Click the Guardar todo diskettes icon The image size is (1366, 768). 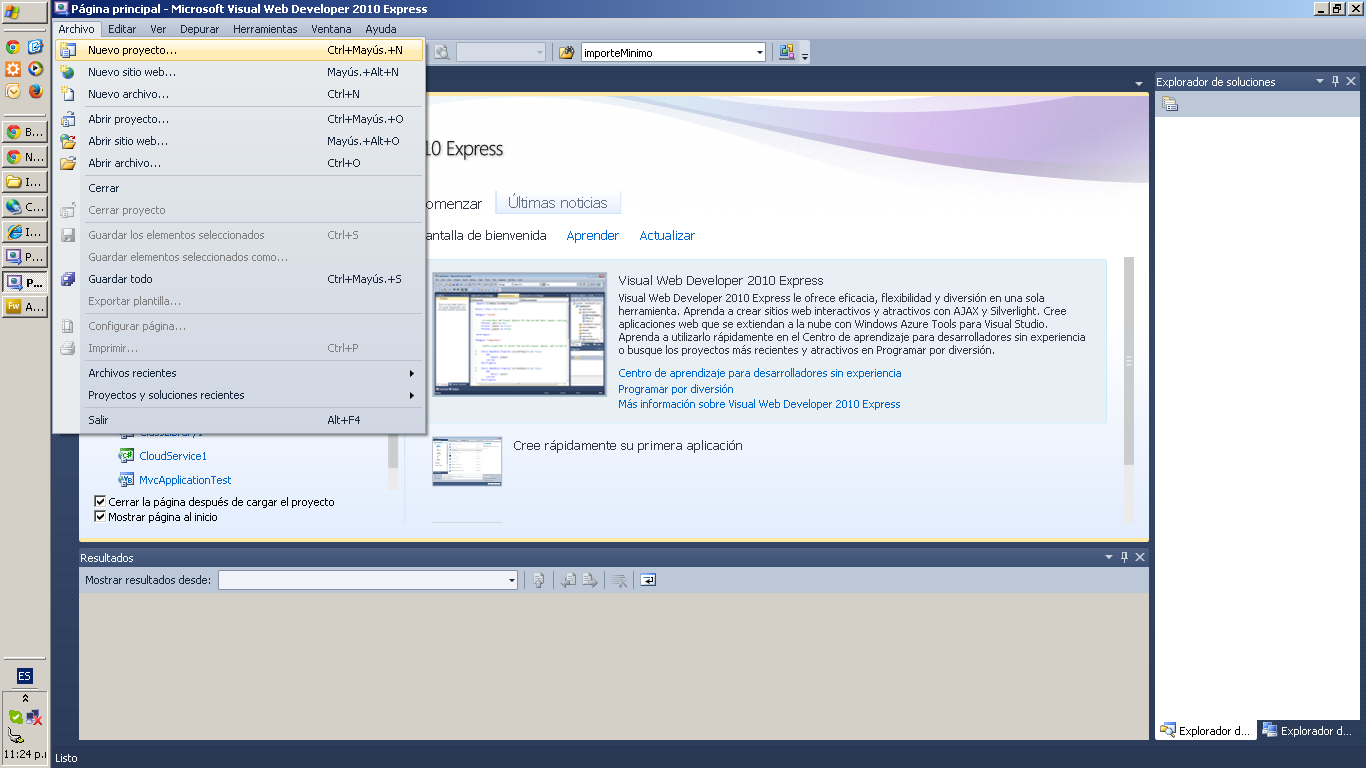68,279
